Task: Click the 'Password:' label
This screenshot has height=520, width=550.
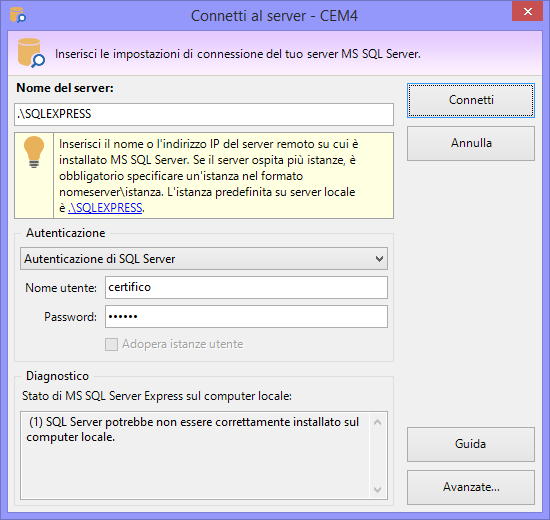Action: 71,317
